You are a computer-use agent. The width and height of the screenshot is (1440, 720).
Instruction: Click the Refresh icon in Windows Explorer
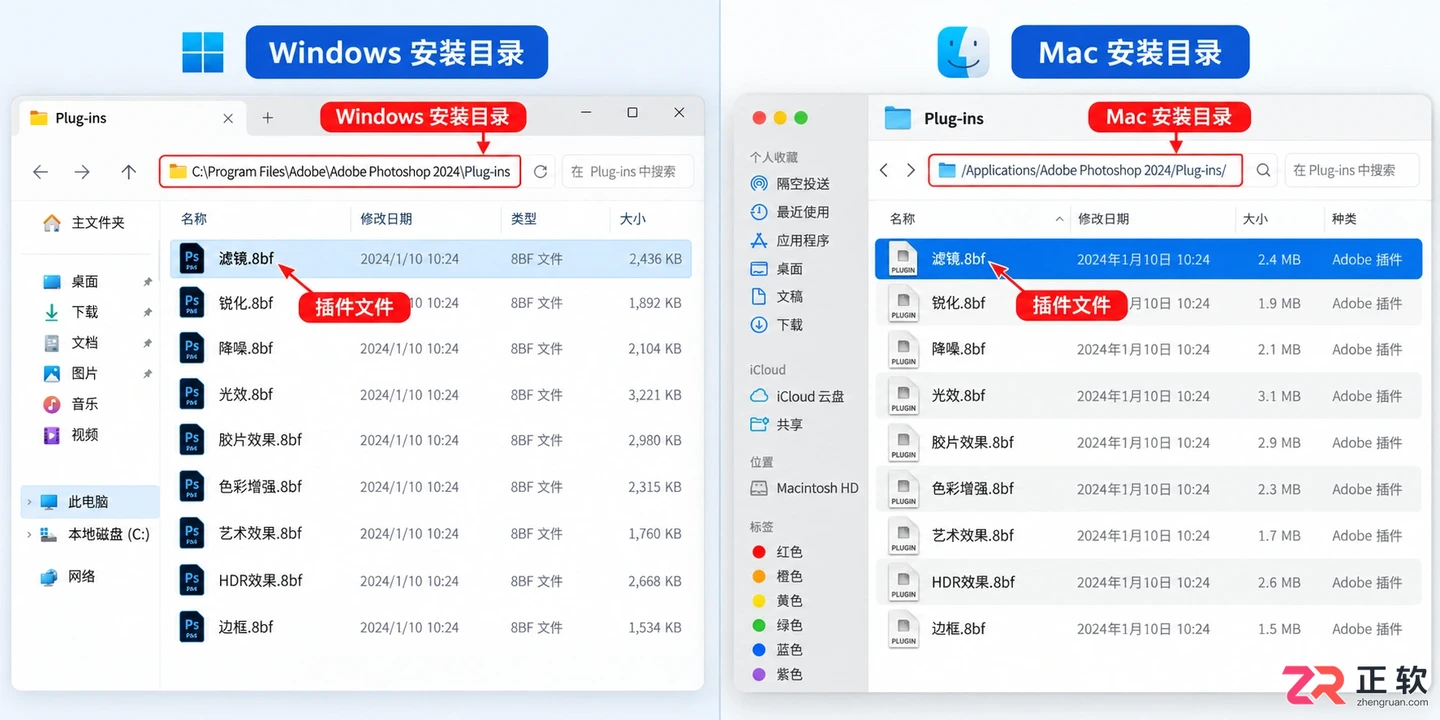540,172
